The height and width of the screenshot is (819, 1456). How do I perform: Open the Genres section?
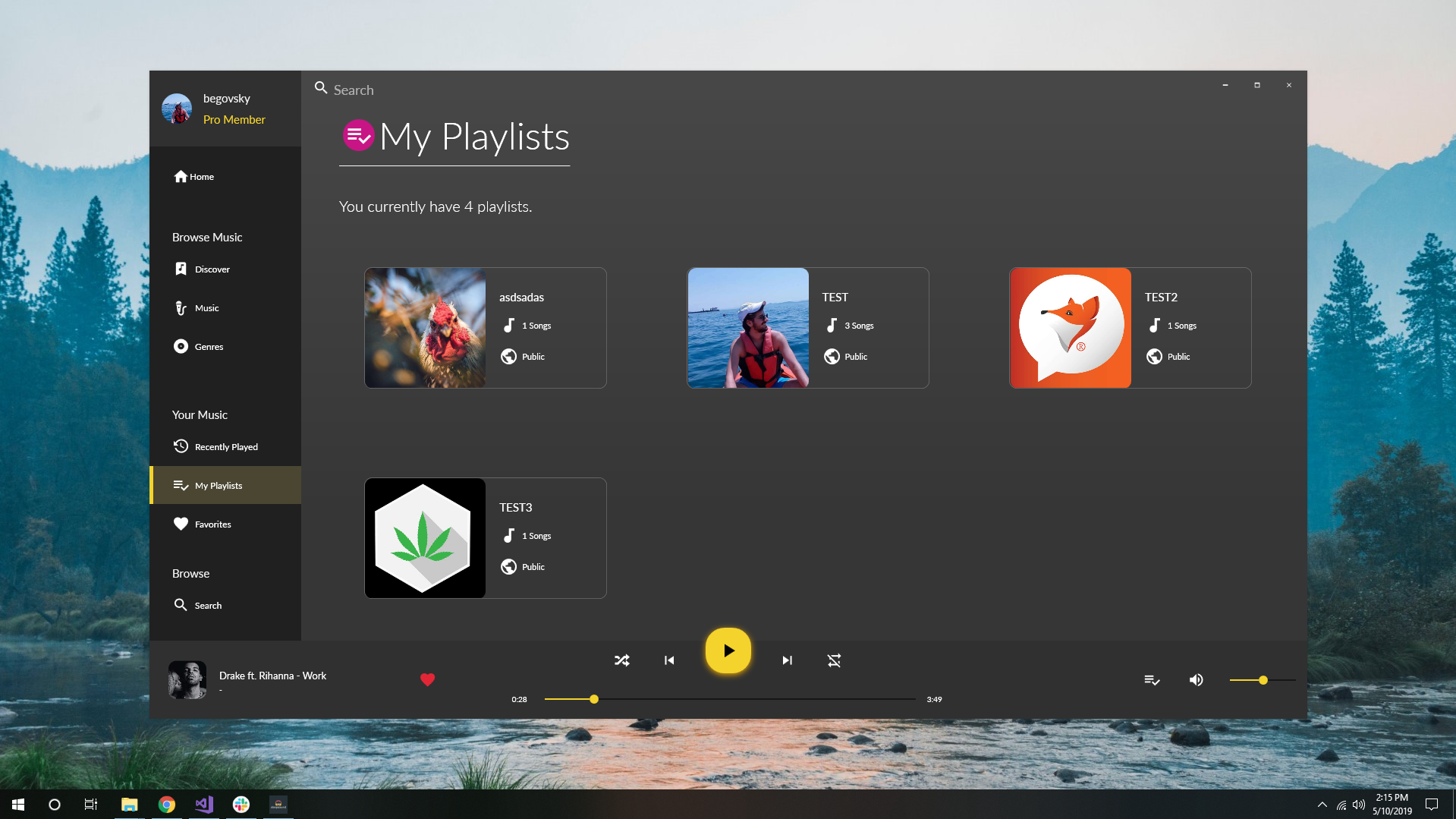[209, 346]
